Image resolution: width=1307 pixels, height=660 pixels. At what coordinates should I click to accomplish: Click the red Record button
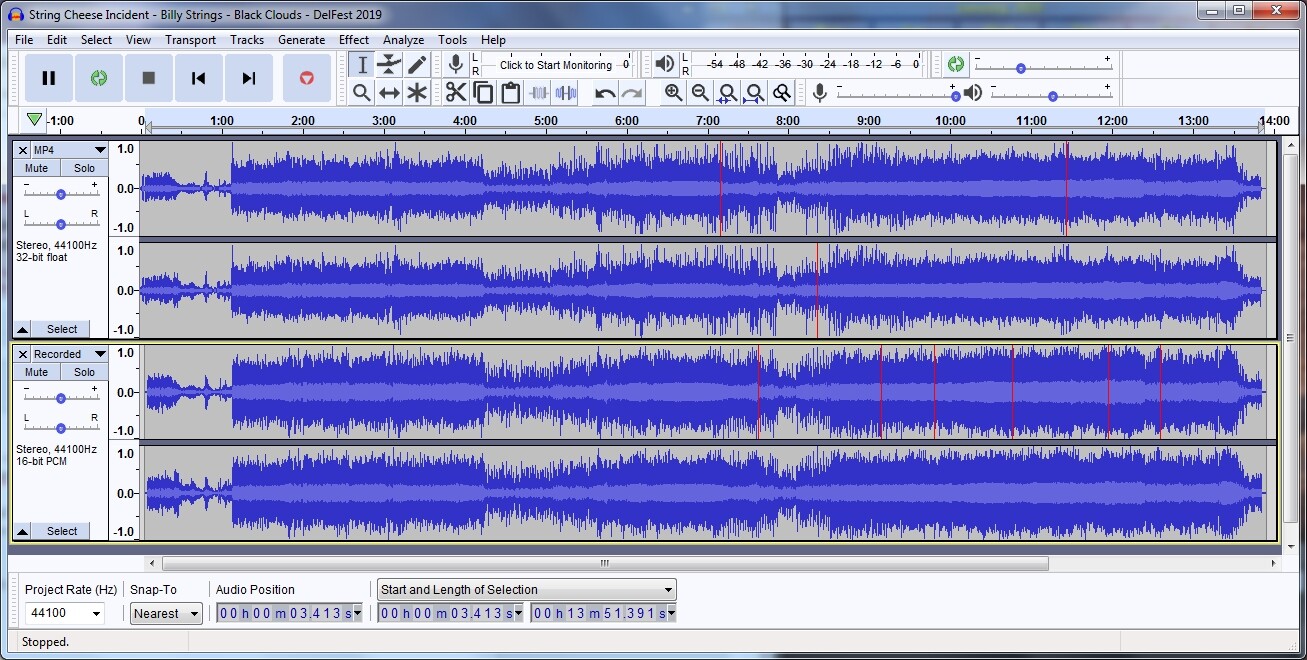pyautogui.click(x=307, y=78)
